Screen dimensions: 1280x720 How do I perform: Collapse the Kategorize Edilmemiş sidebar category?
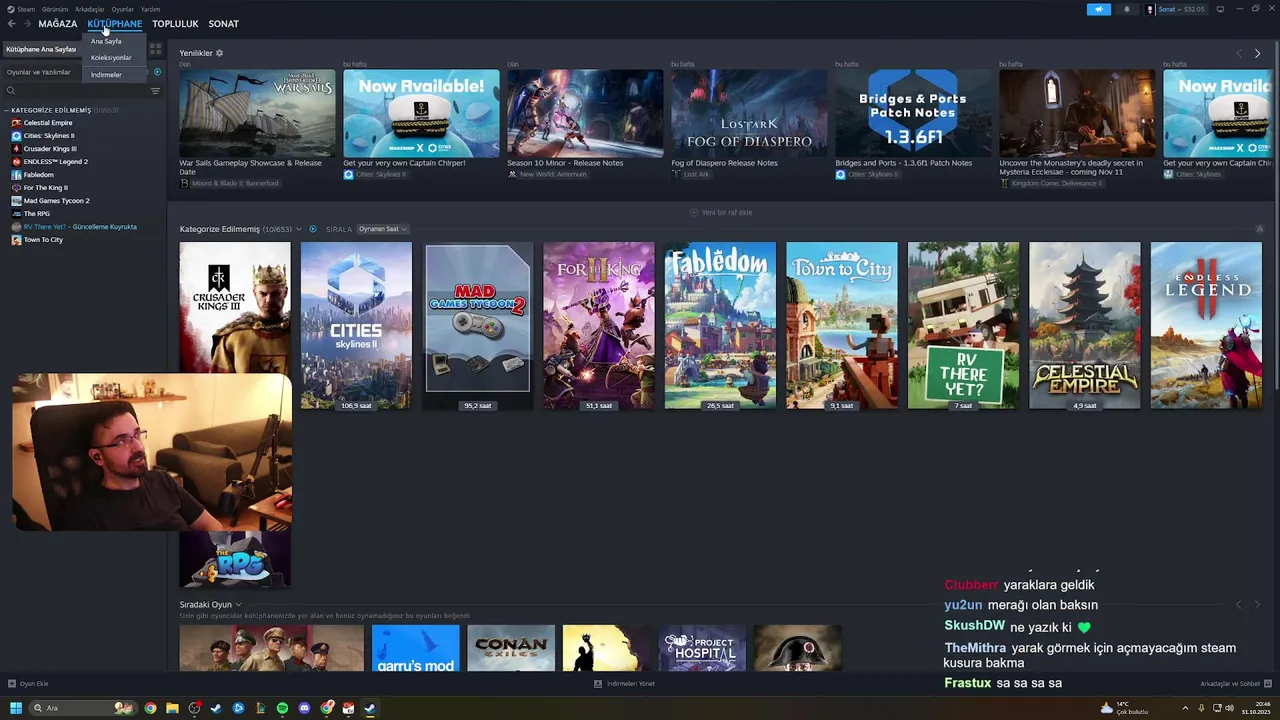coord(6,110)
